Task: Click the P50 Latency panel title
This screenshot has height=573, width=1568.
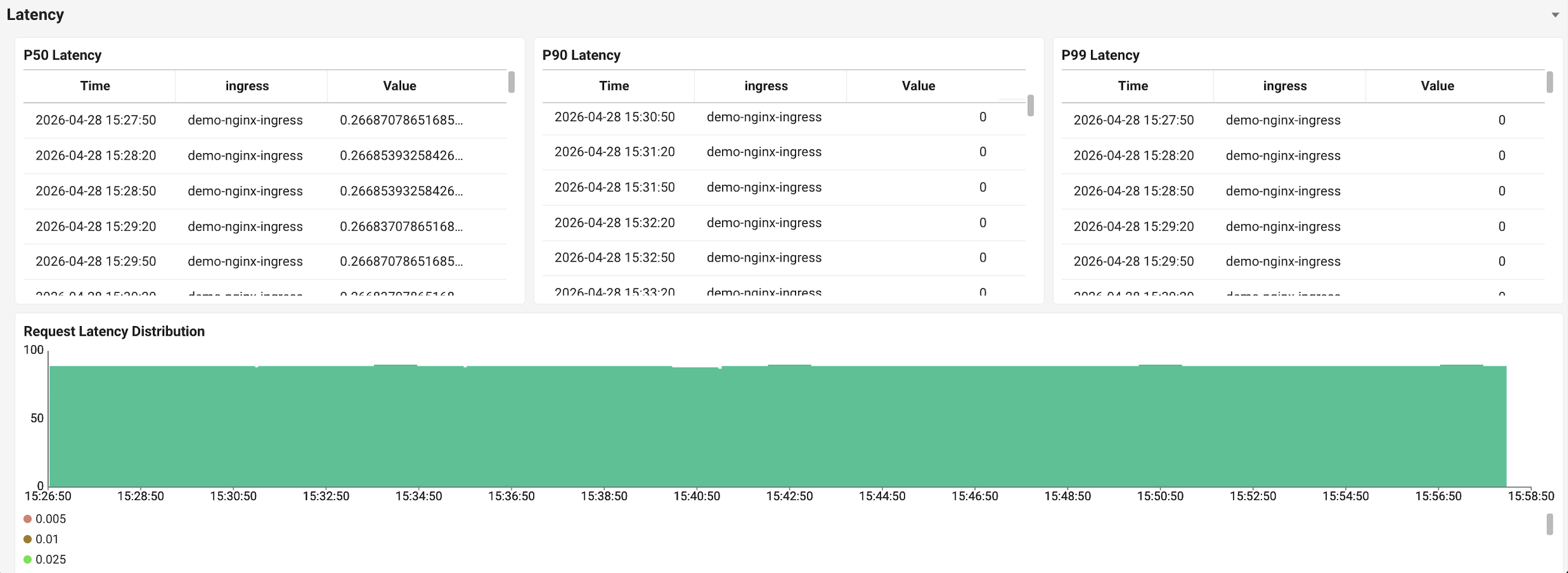Action: pyautogui.click(x=63, y=56)
